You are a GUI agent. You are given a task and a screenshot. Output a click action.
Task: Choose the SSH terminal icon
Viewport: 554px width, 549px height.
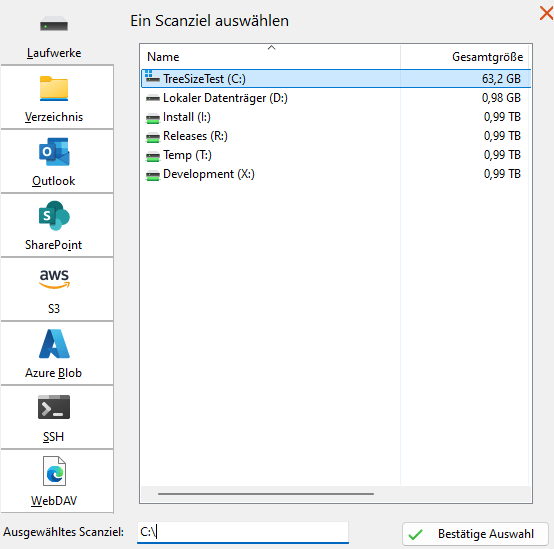(54, 407)
